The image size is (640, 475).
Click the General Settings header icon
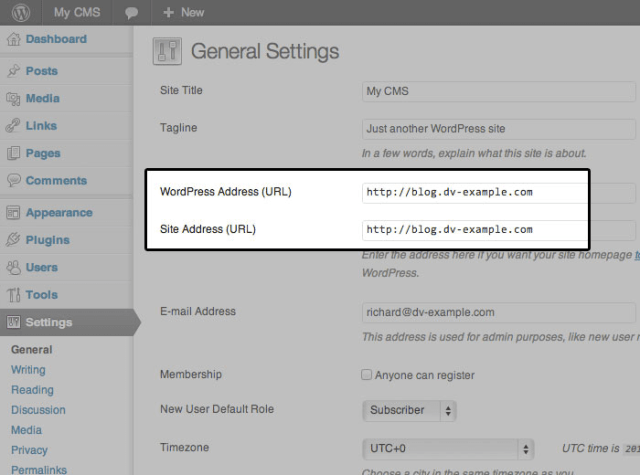(x=167, y=51)
